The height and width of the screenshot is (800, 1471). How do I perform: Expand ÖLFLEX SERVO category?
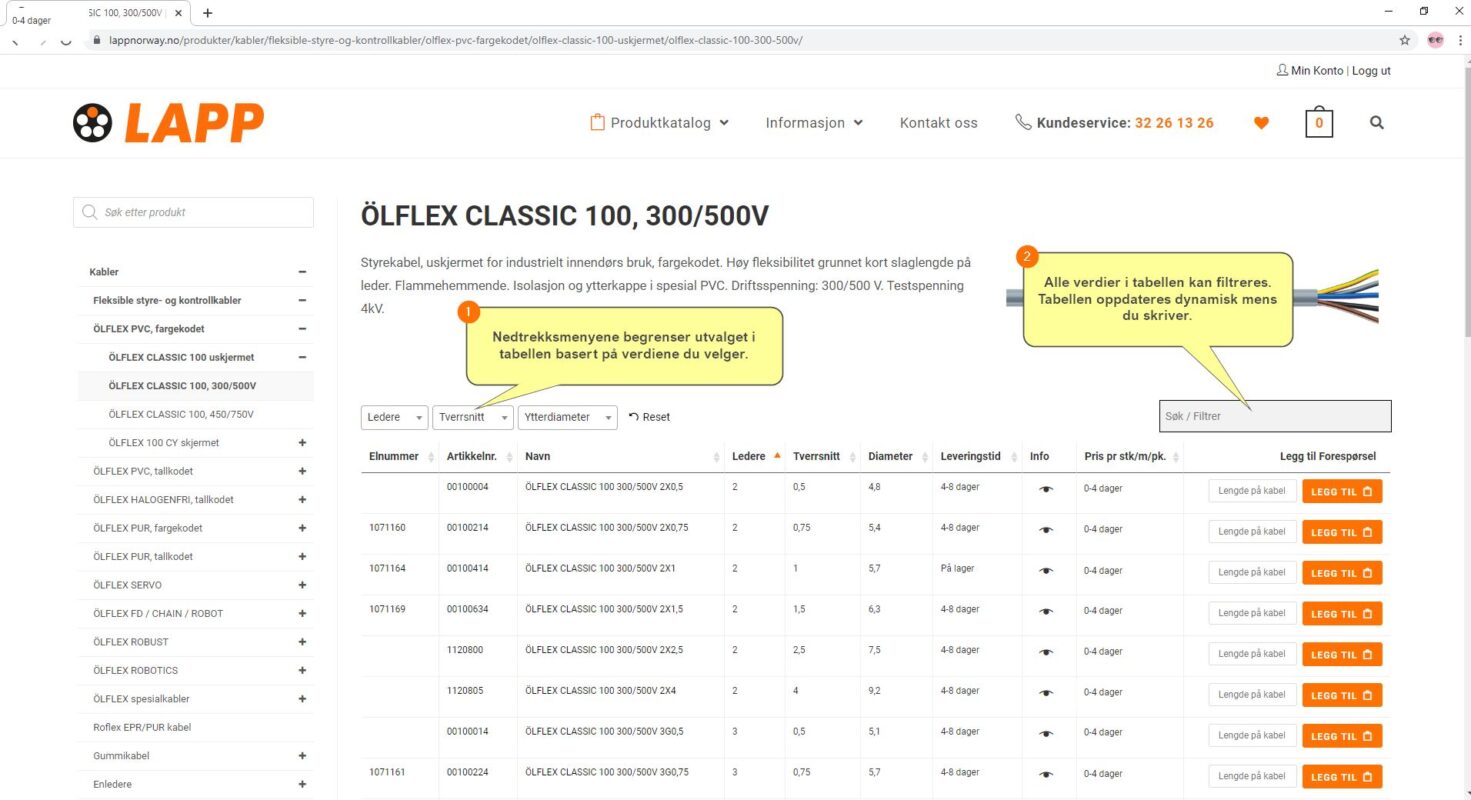pos(302,585)
